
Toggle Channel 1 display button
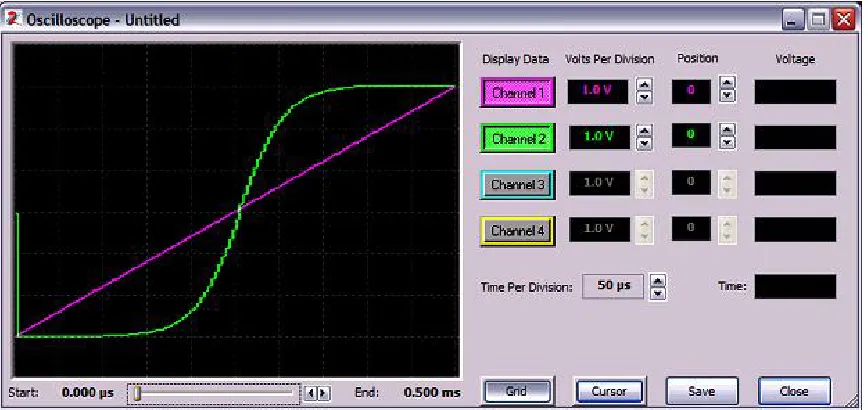coord(518,93)
